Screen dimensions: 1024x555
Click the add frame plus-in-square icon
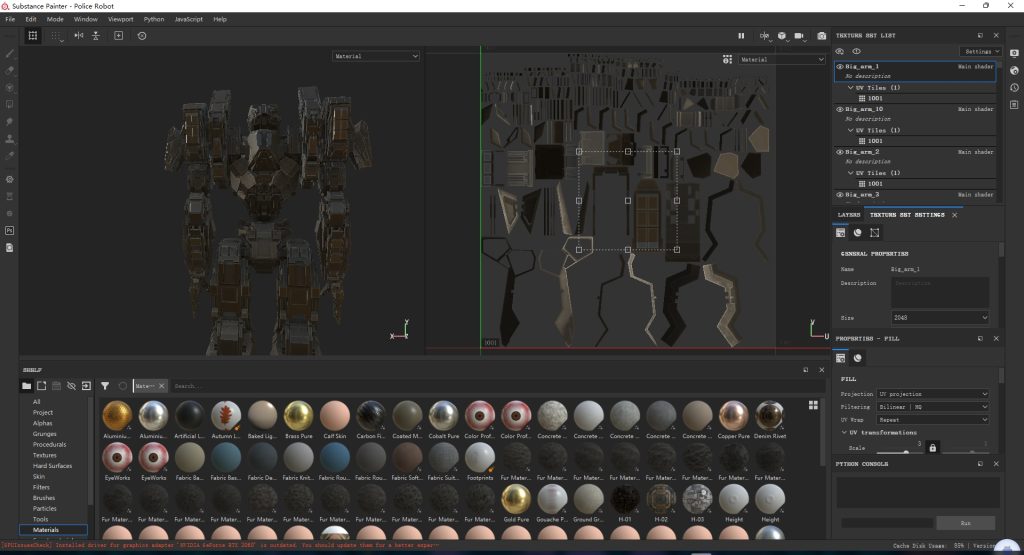pos(119,36)
